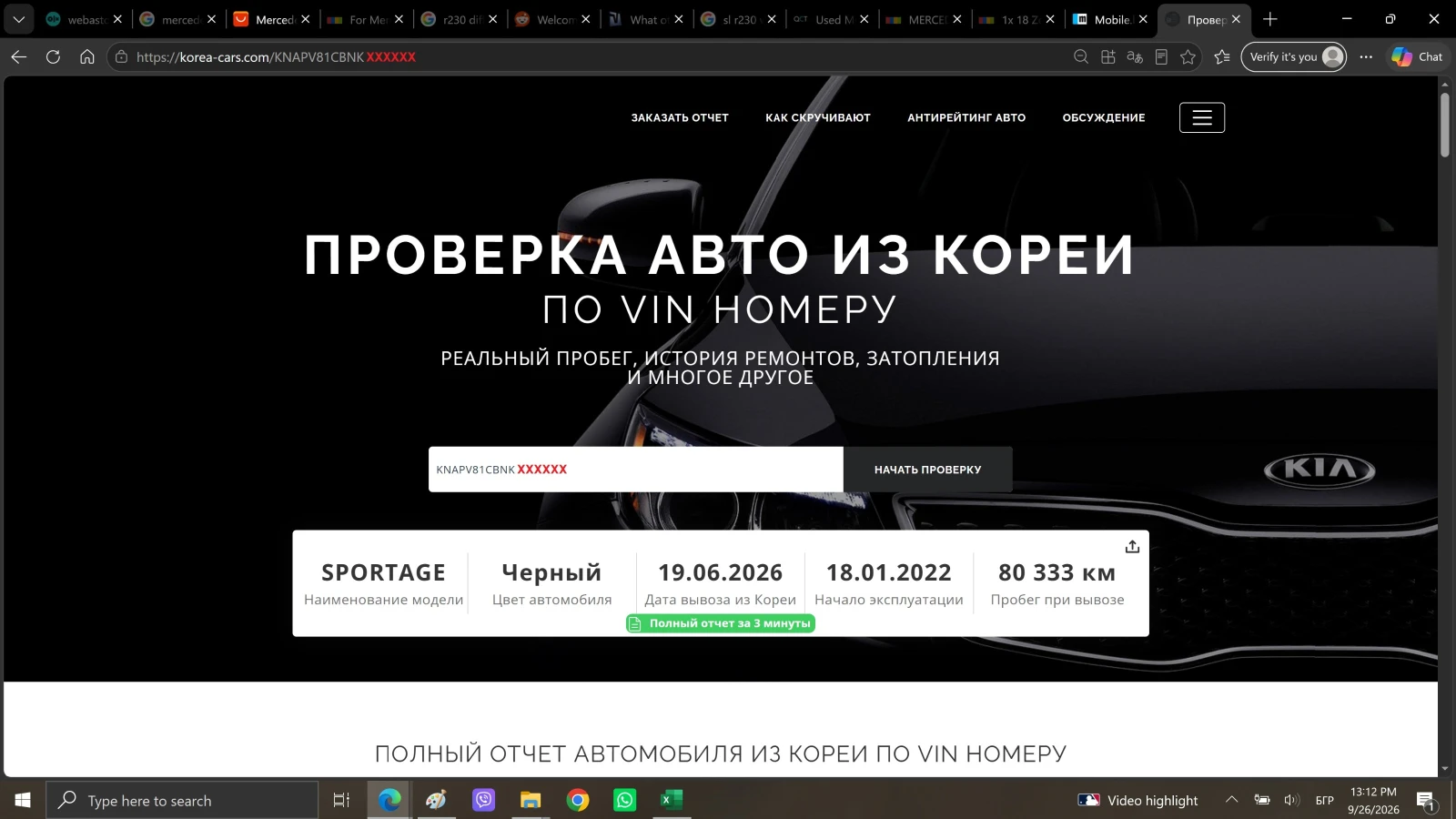The image size is (1456, 819).
Task: Open Copilot Chat in sidebar
Action: 1417,56
